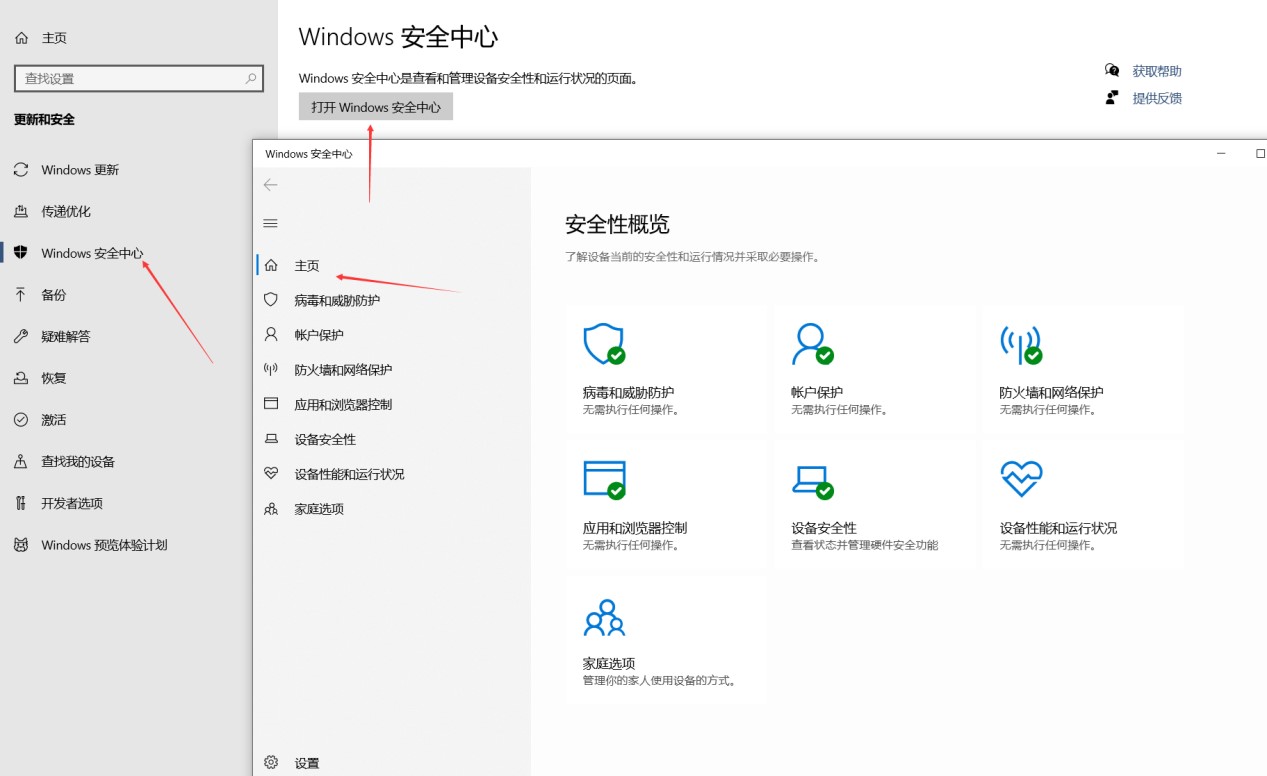Image resolution: width=1267 pixels, height=776 pixels.
Task: Open the 获取帮助 link
Action: click(x=1156, y=71)
